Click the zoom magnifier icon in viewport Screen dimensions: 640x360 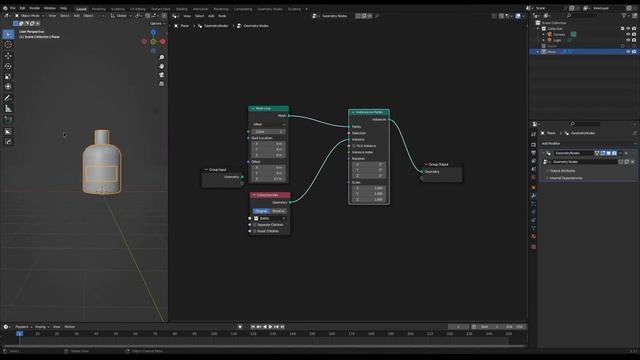coord(162,58)
